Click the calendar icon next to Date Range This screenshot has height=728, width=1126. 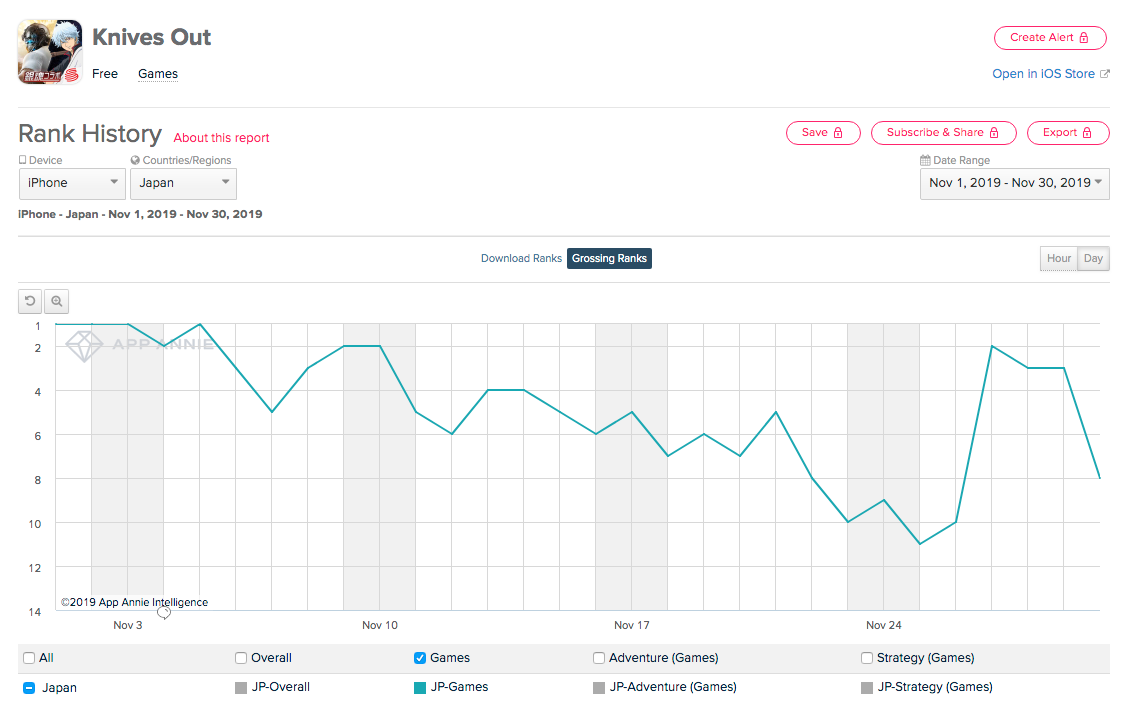925,160
